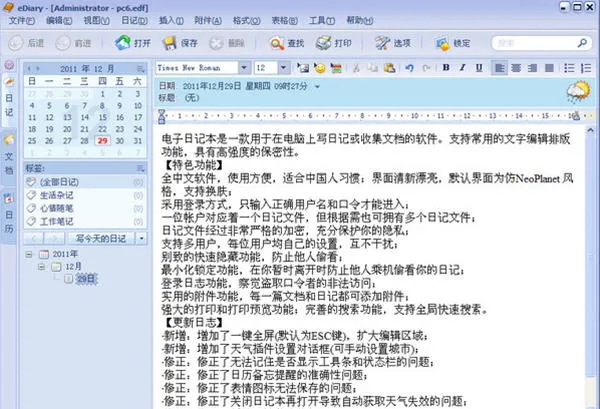Select the 29日 diary entry in tree
600x409 pixels.
pos(82,281)
